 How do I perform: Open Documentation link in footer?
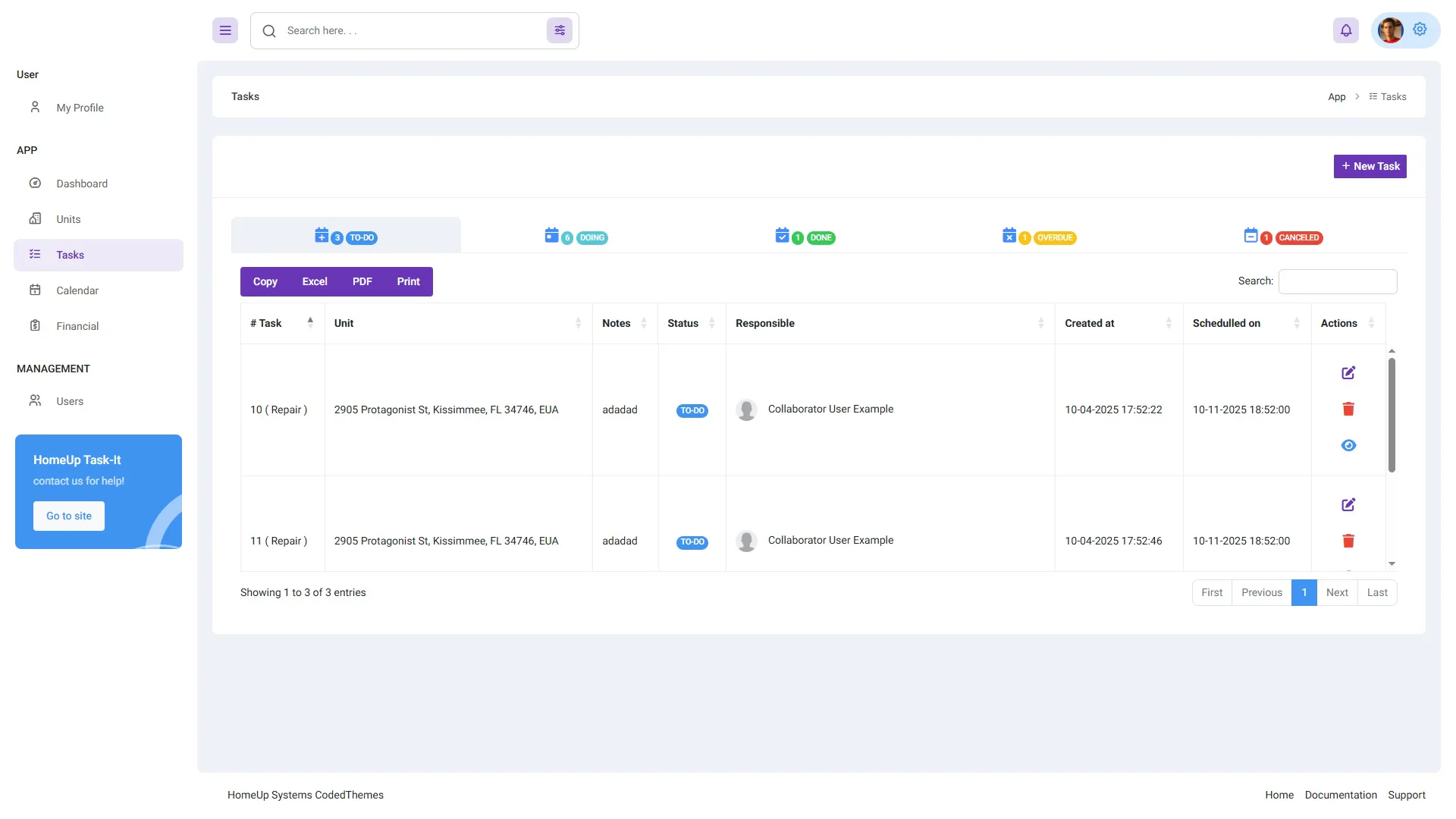[1341, 795]
